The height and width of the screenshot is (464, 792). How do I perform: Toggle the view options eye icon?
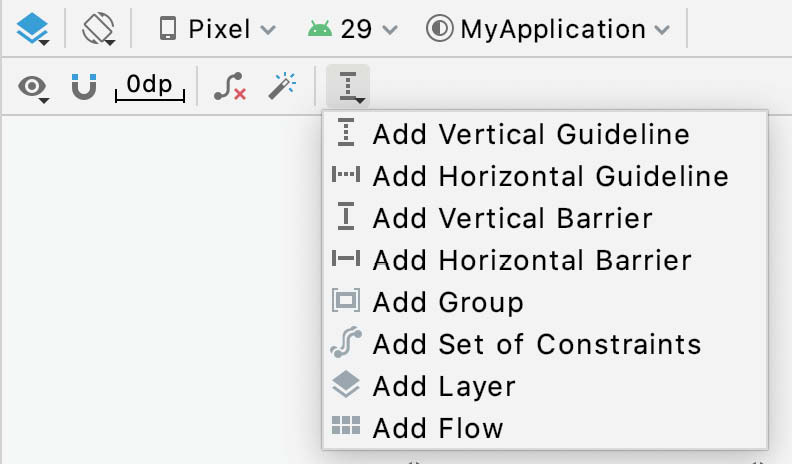pyautogui.click(x=33, y=87)
